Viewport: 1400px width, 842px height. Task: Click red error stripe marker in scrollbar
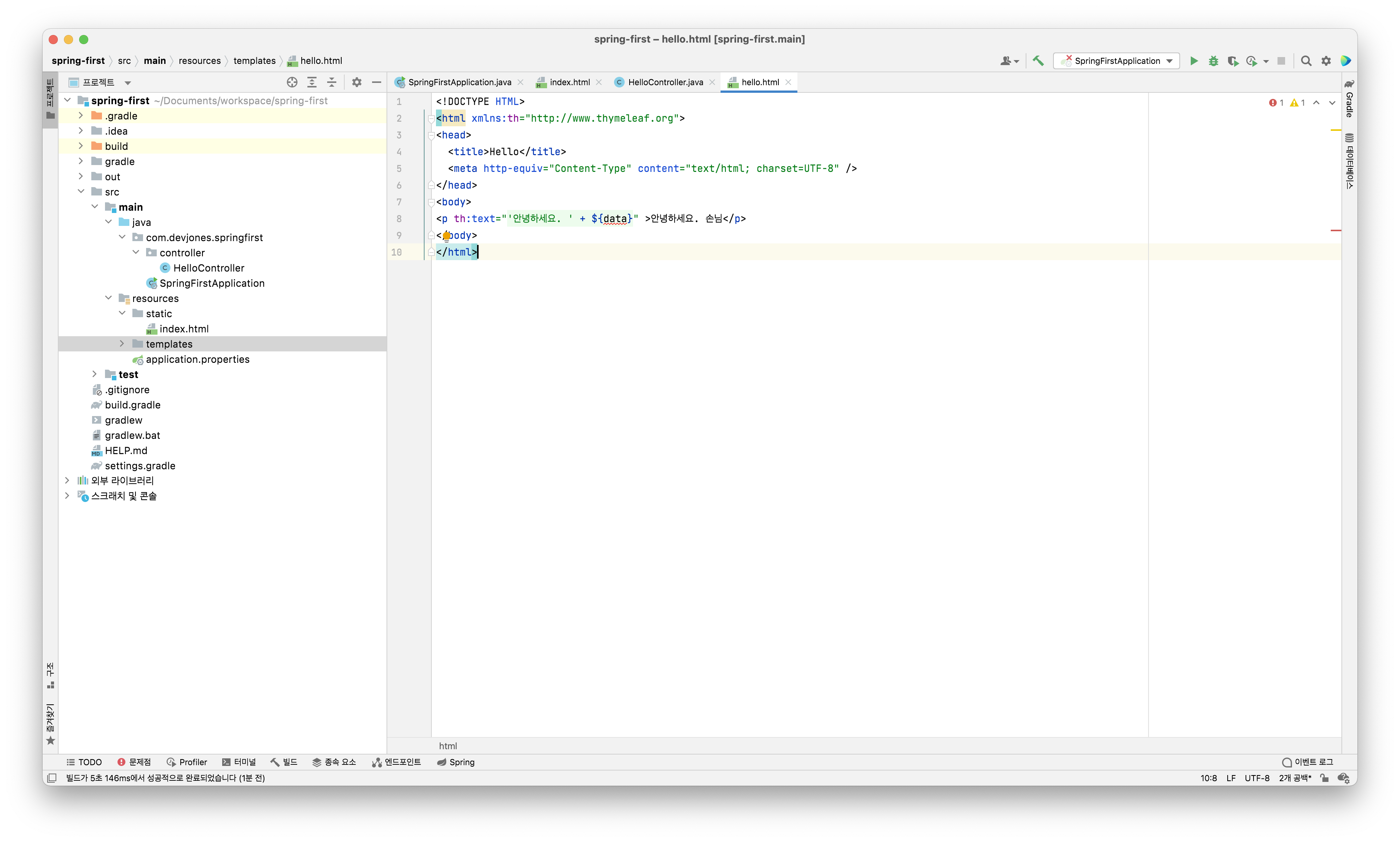coord(1335,230)
